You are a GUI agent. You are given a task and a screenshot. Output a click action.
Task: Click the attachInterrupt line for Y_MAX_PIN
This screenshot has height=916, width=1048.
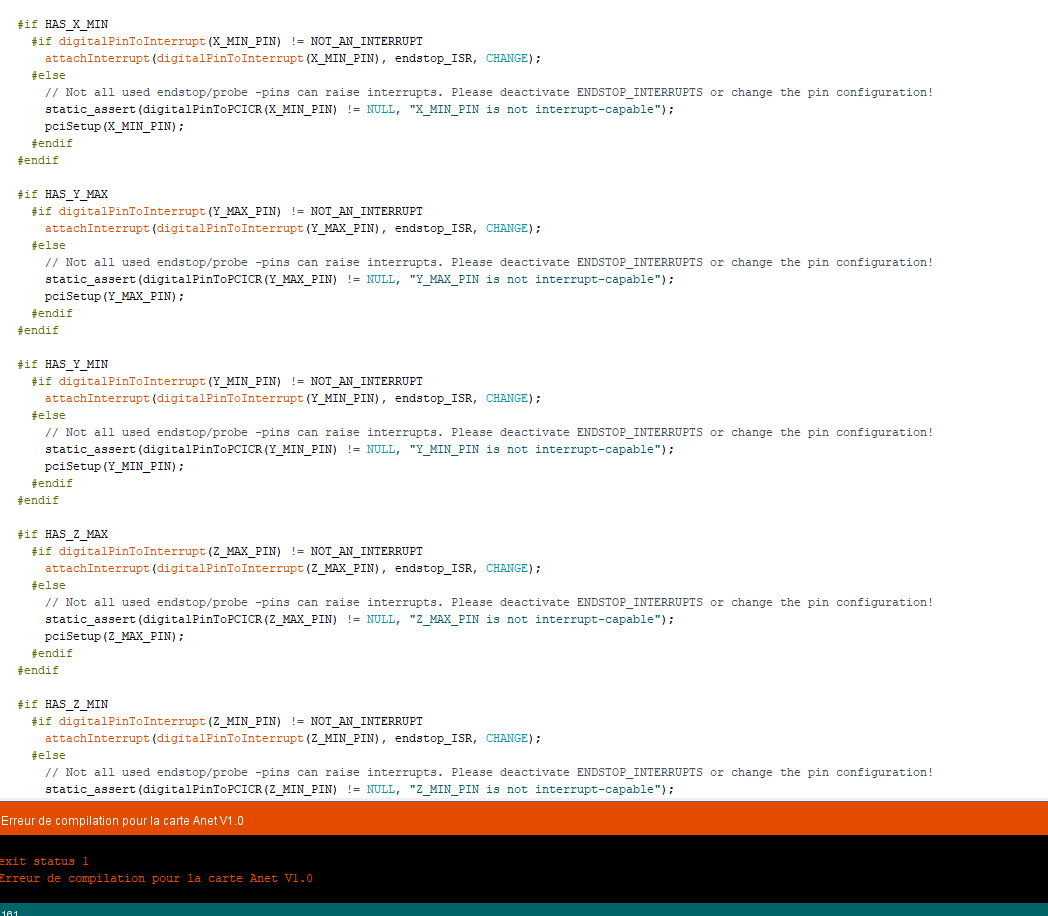pos(293,228)
